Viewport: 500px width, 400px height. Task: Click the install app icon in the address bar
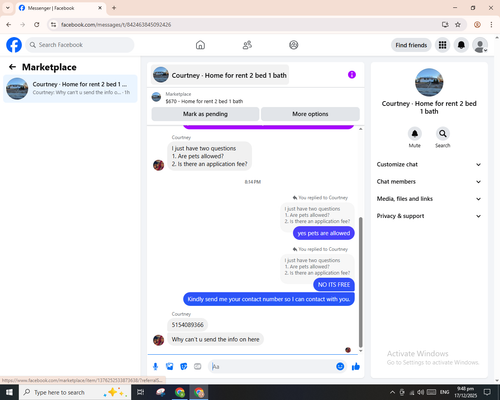pyautogui.click(x=445, y=25)
